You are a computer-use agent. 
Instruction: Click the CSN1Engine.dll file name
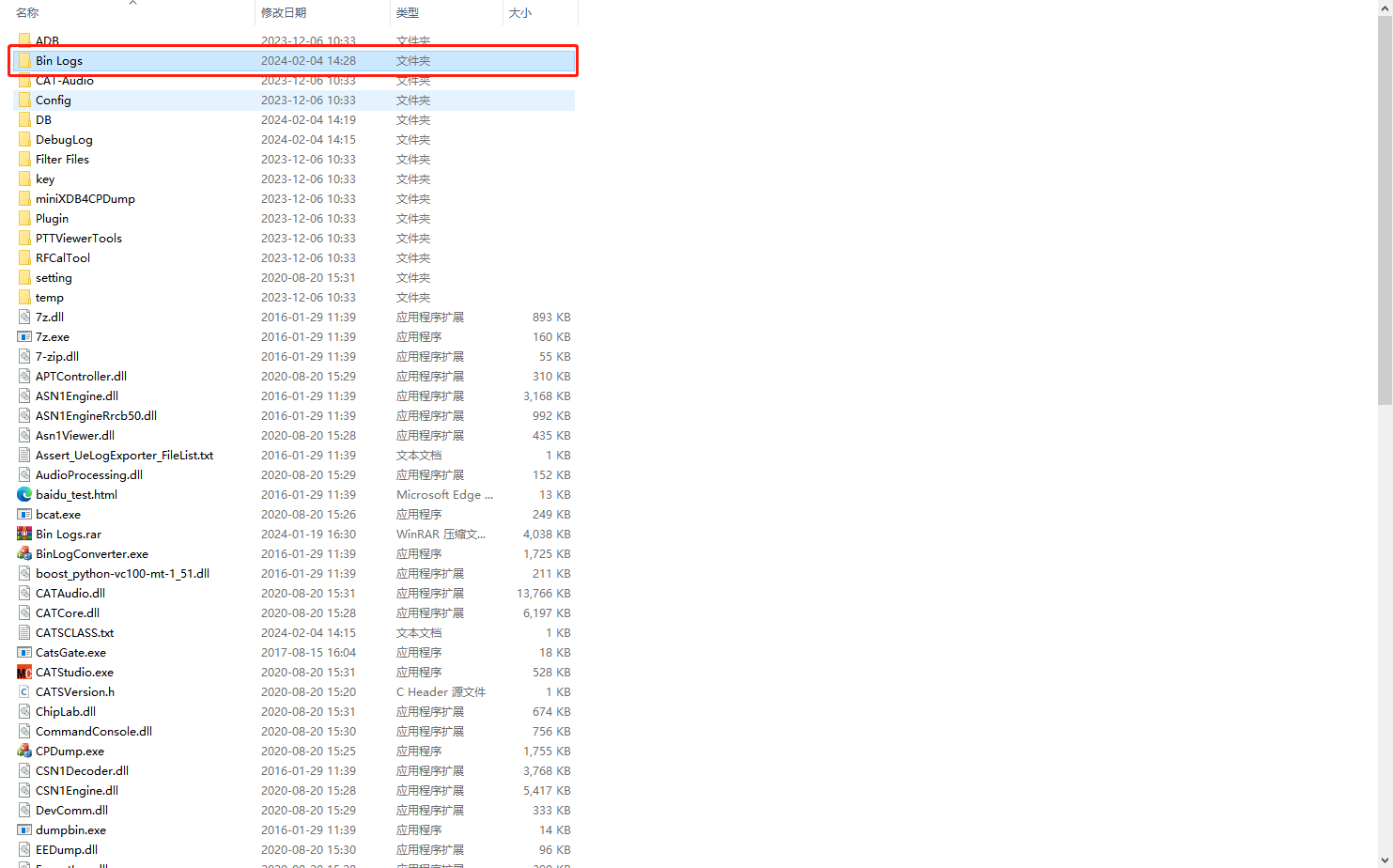pyautogui.click(x=77, y=790)
